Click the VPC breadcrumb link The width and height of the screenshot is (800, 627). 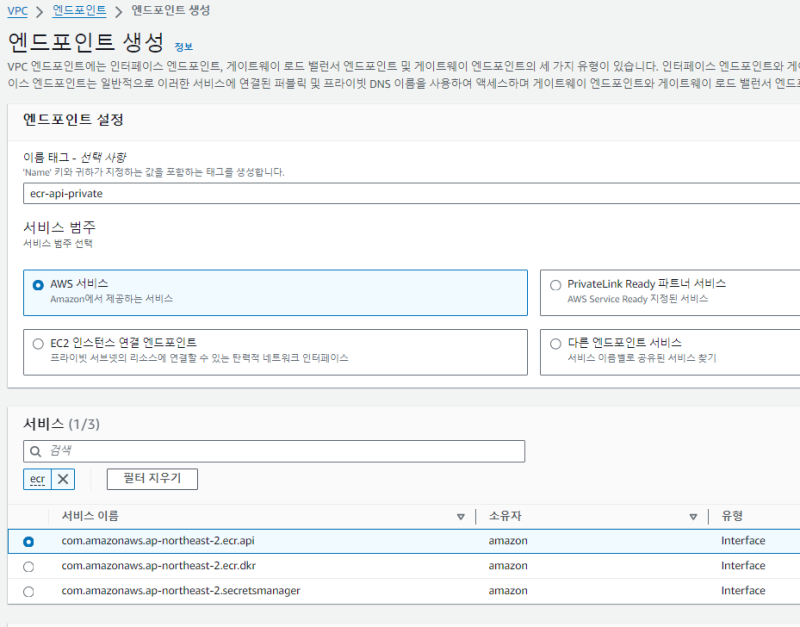tap(17, 11)
